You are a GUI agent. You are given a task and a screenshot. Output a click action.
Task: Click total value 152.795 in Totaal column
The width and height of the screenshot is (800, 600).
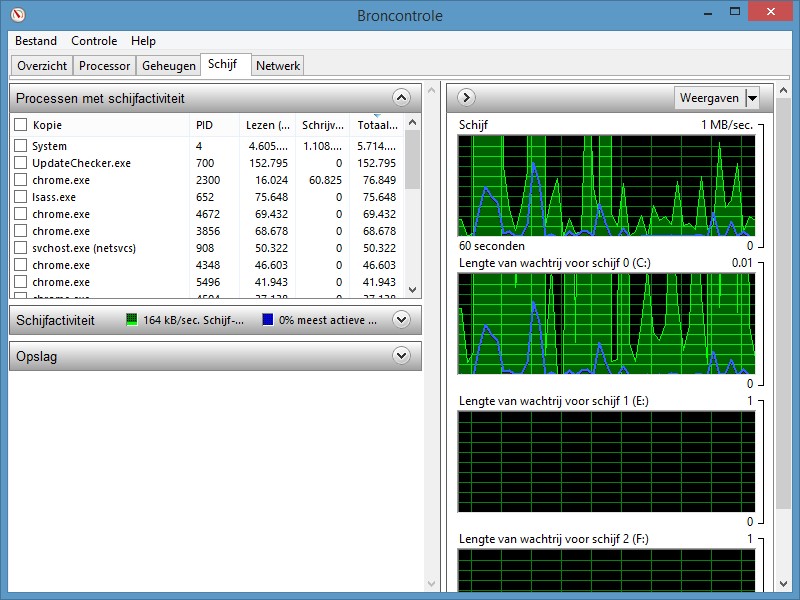pos(377,163)
